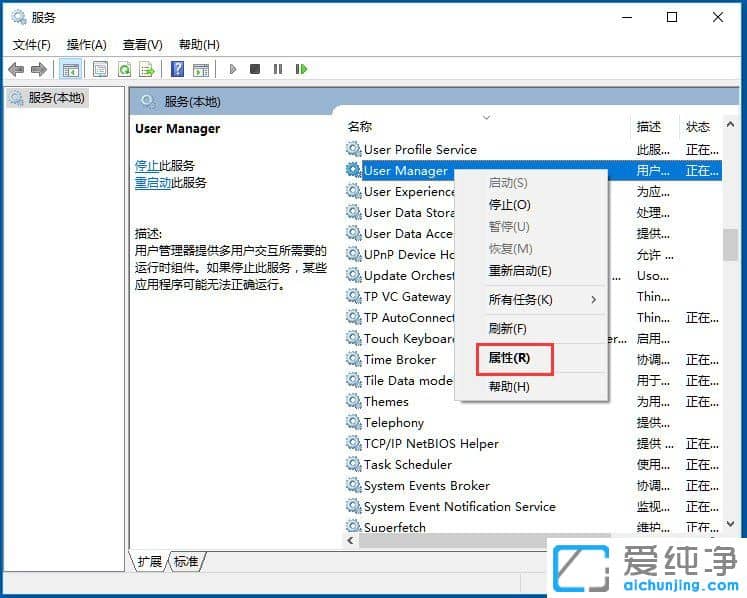Click the 服务 window title gear icon
Screen dimensions: 747x598
19,18
